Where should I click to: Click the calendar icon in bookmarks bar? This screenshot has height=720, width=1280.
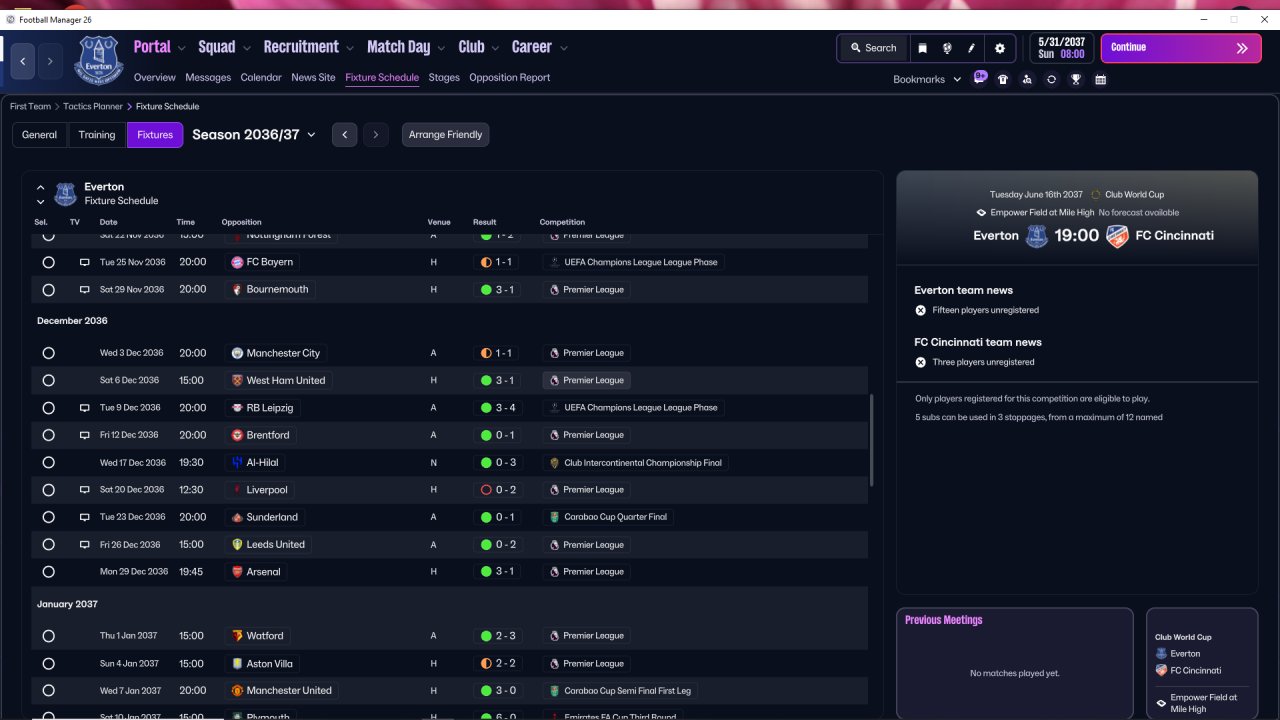[1100, 79]
